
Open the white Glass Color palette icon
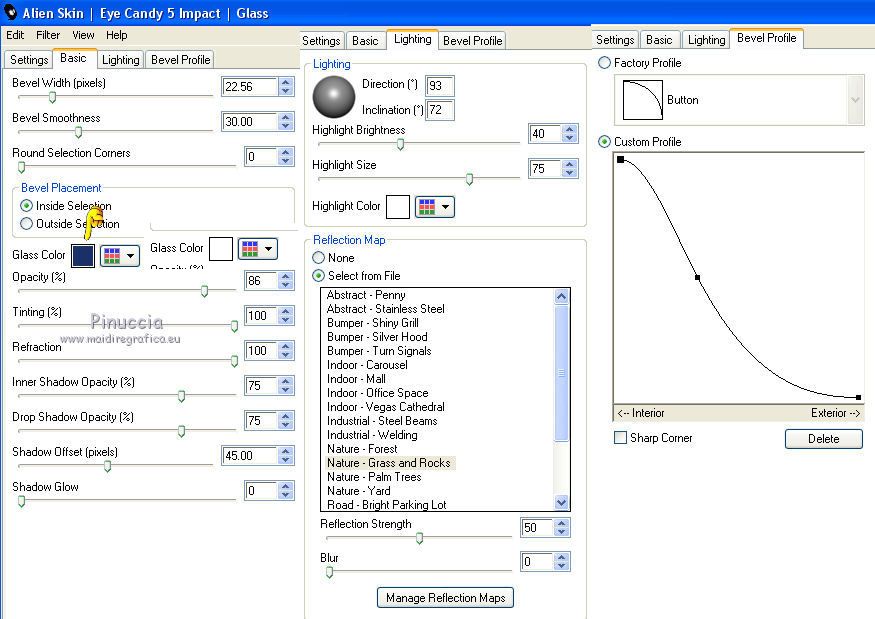(x=251, y=249)
